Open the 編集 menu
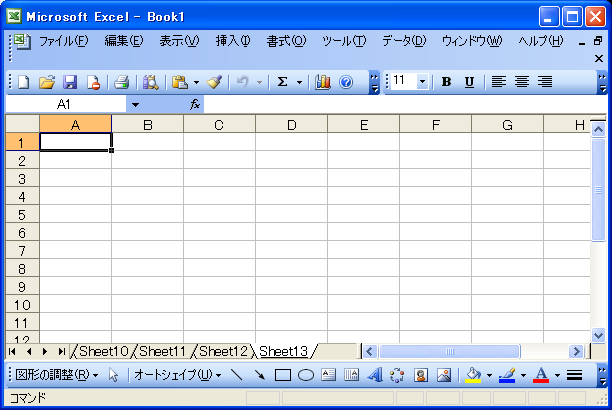The image size is (612, 410). pyautogui.click(x=124, y=41)
